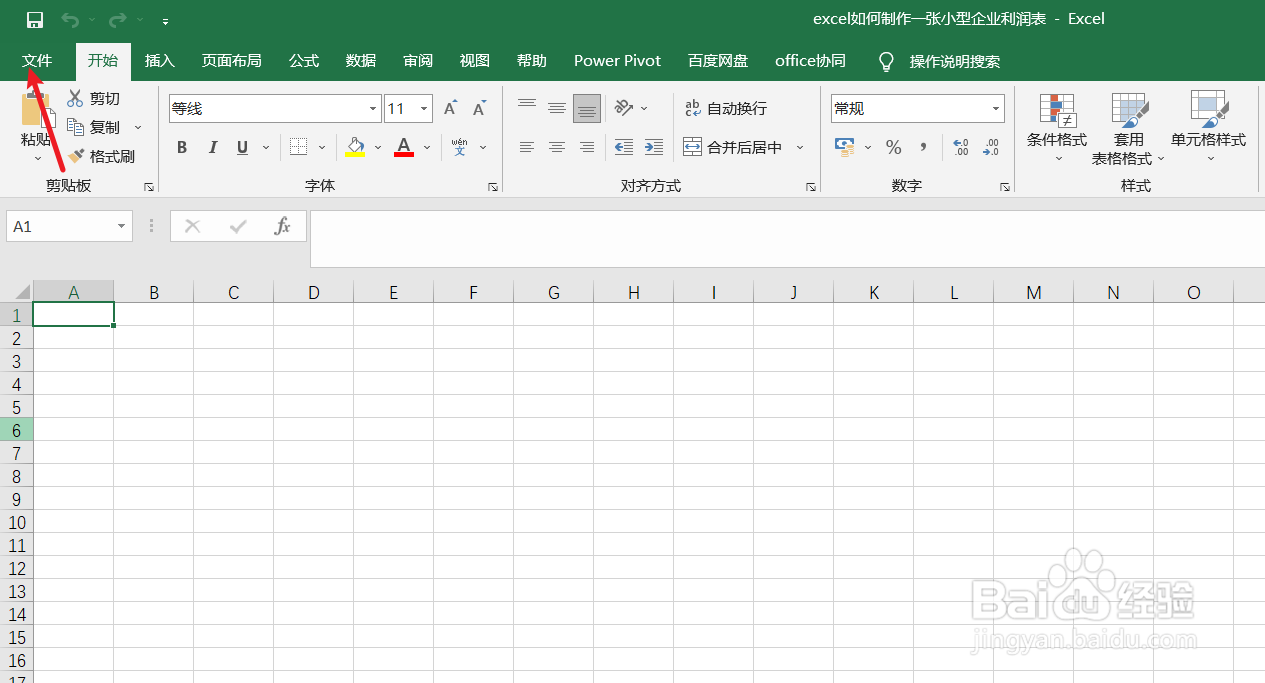Open the 对齐方式 dialog launcher

point(811,187)
